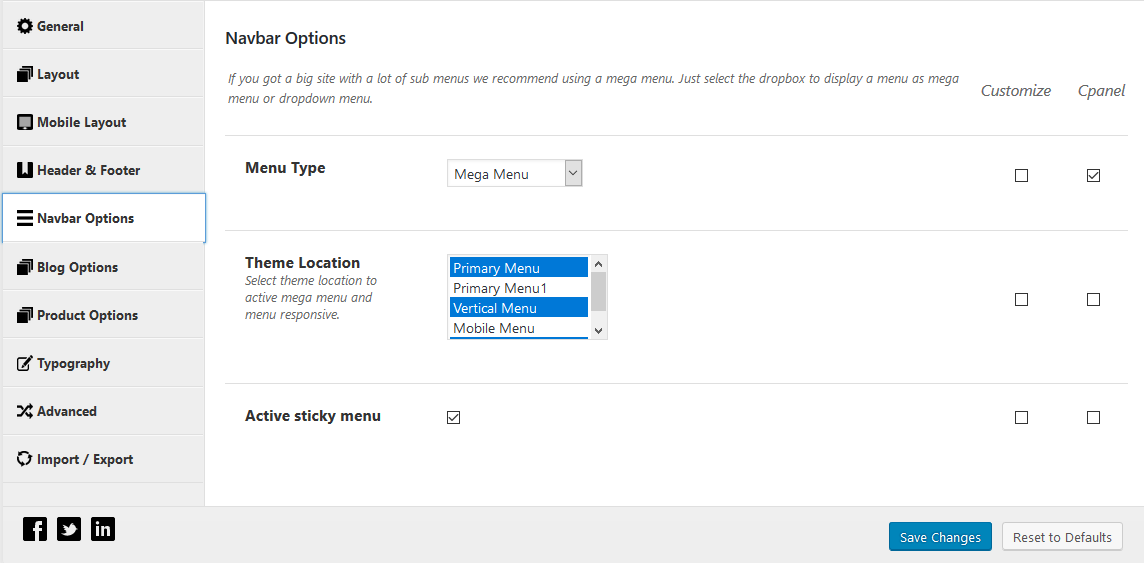1144x563 pixels.
Task: Click the Theme Location list down scroll arrow
Action: tap(598, 330)
